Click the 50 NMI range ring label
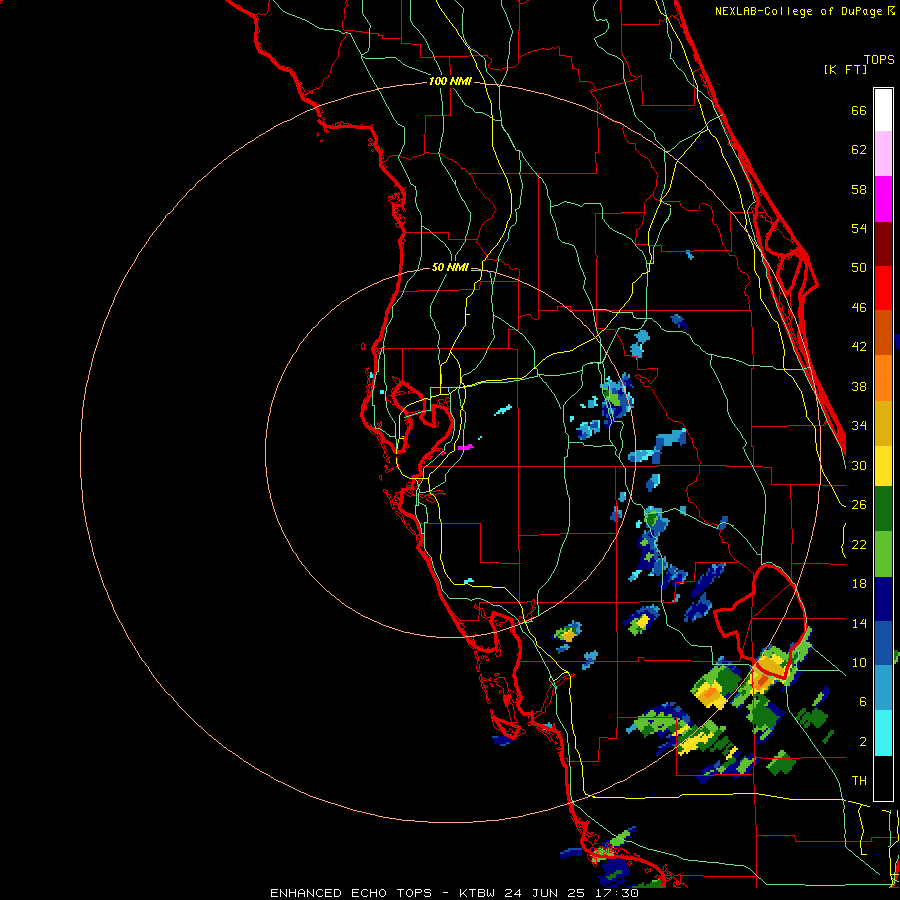This screenshot has height=900, width=900. click(450, 267)
